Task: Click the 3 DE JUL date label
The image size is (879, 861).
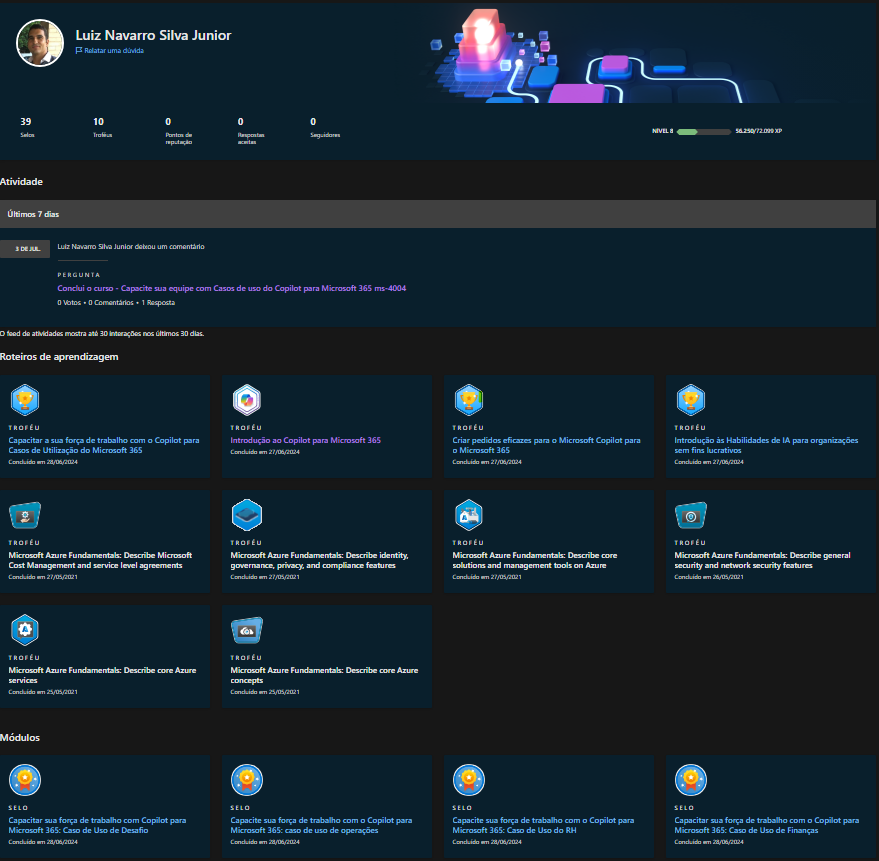Action: [x=25, y=249]
